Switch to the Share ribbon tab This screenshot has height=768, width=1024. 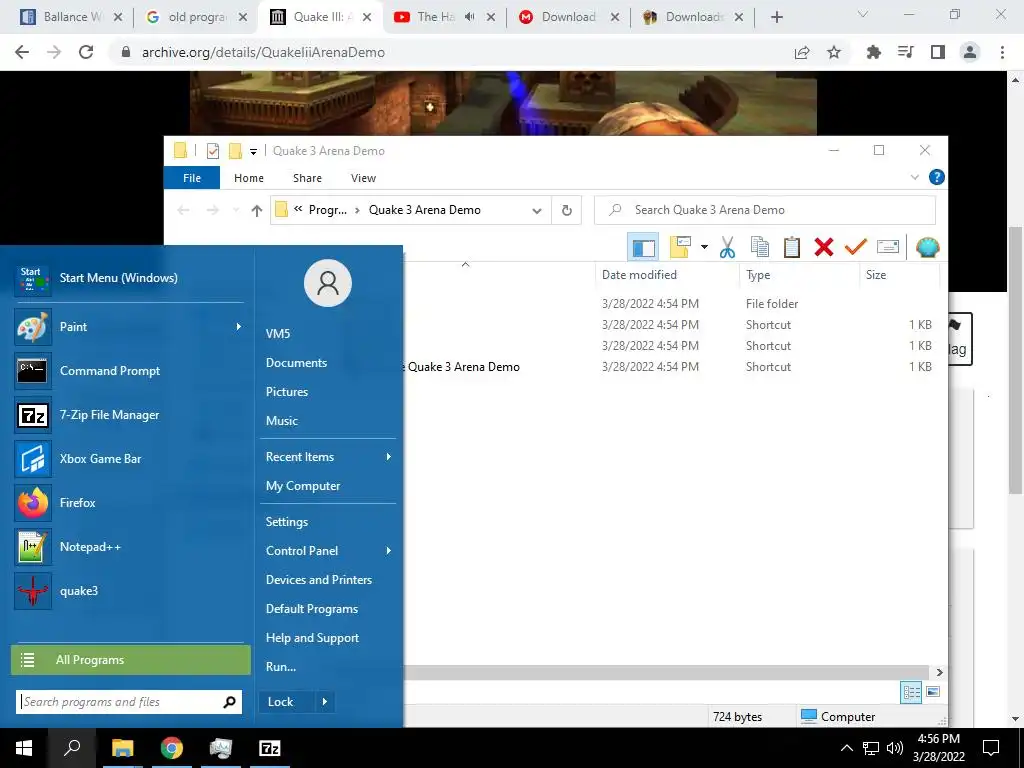coord(307,178)
